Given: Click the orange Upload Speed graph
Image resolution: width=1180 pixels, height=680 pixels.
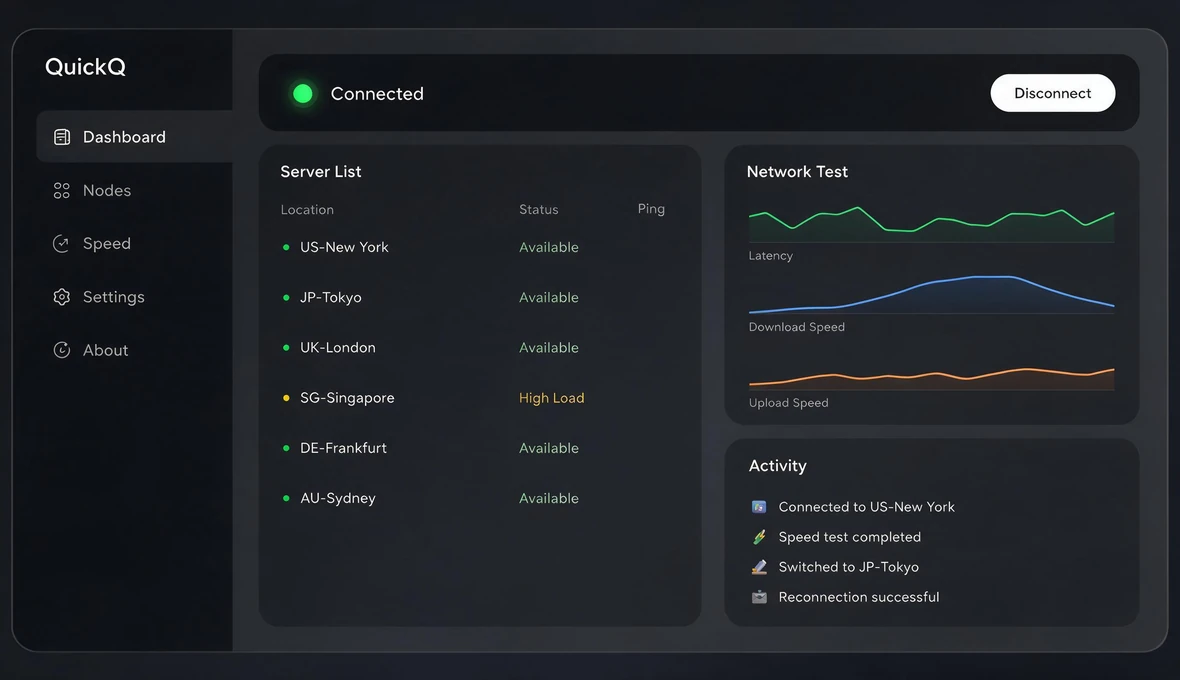Looking at the screenshot, I should (932, 378).
